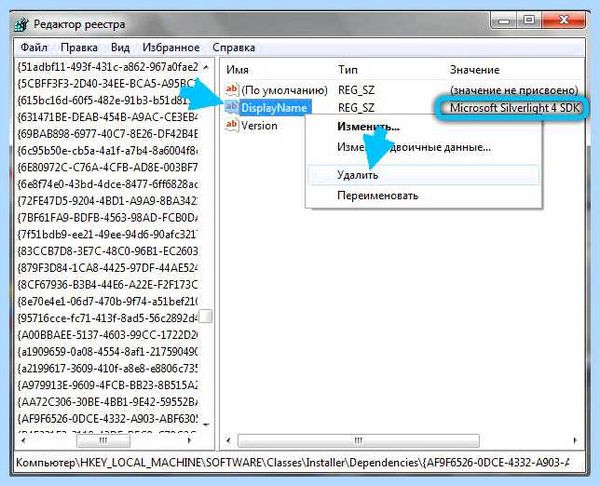
Task: Click the tree pane horizontal scroll right arrow
Action: 189,440
